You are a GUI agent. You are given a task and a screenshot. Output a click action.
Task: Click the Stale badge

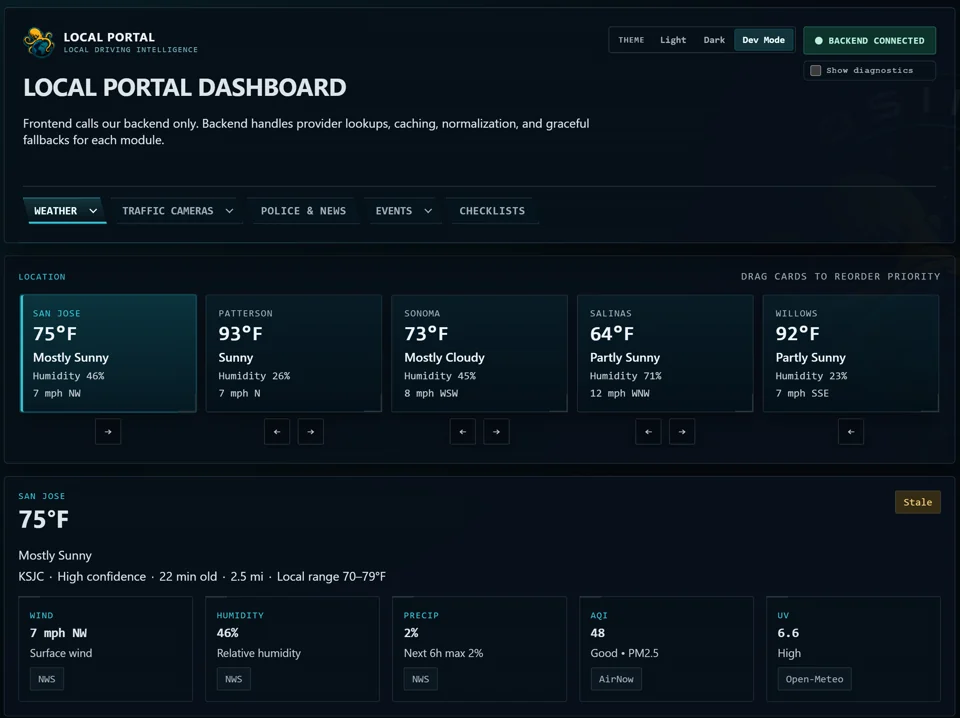(x=917, y=502)
